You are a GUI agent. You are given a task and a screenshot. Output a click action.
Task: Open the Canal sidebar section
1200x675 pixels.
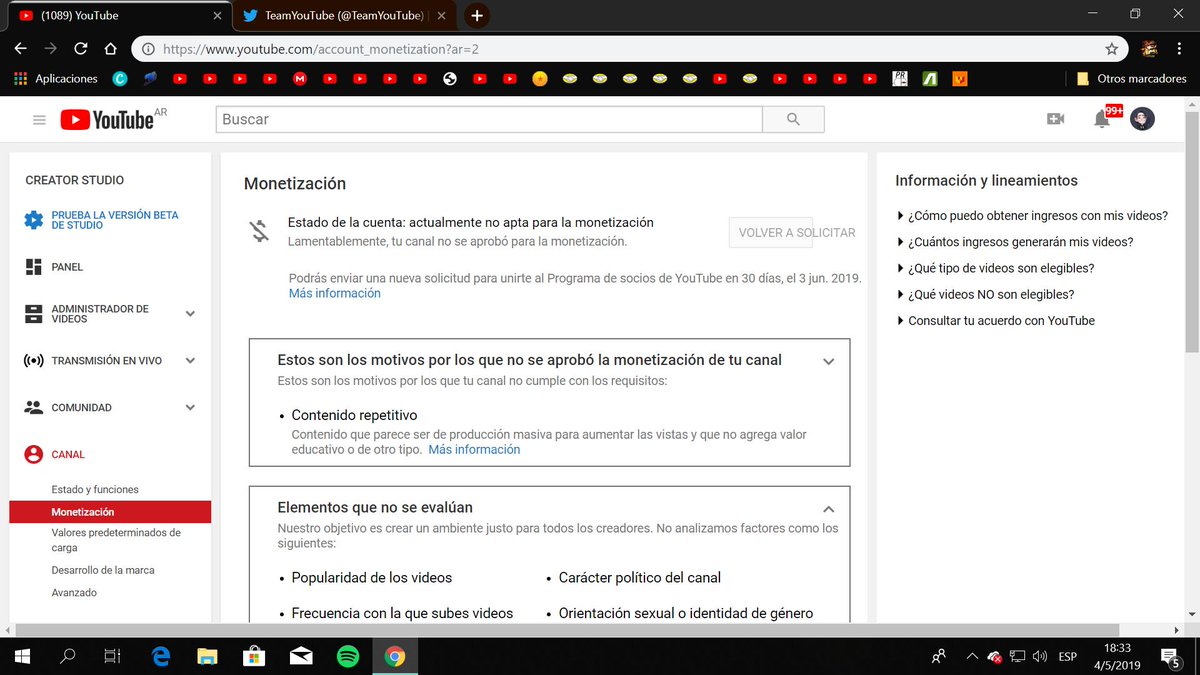[x=68, y=454]
